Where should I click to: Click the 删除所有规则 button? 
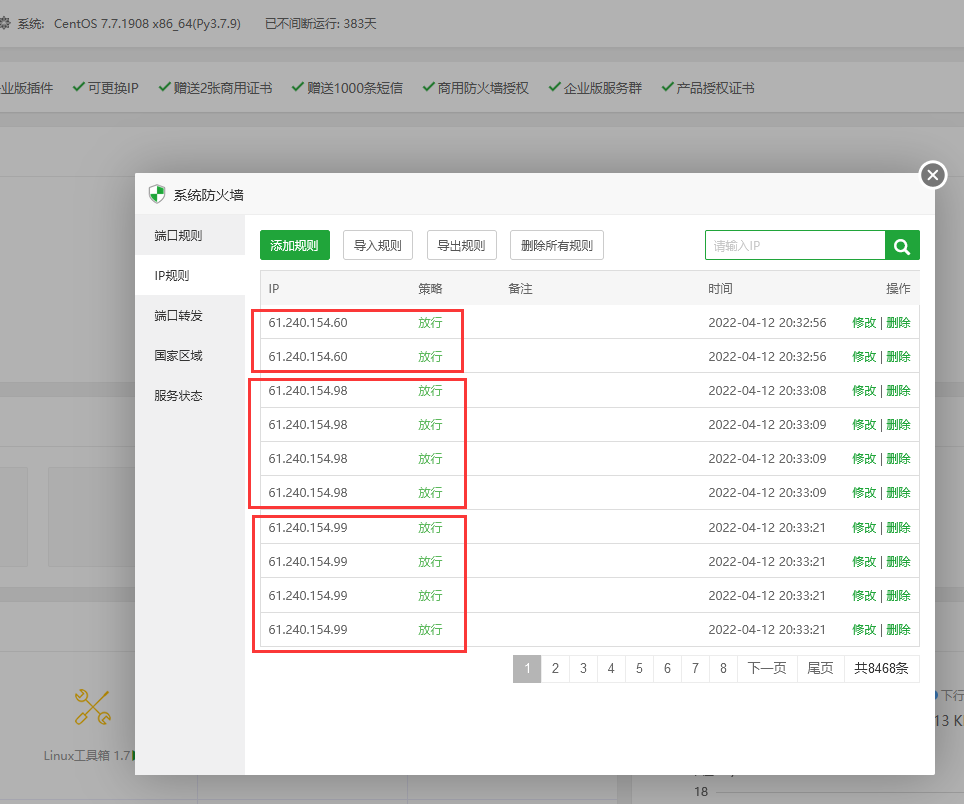pyautogui.click(x=556, y=245)
